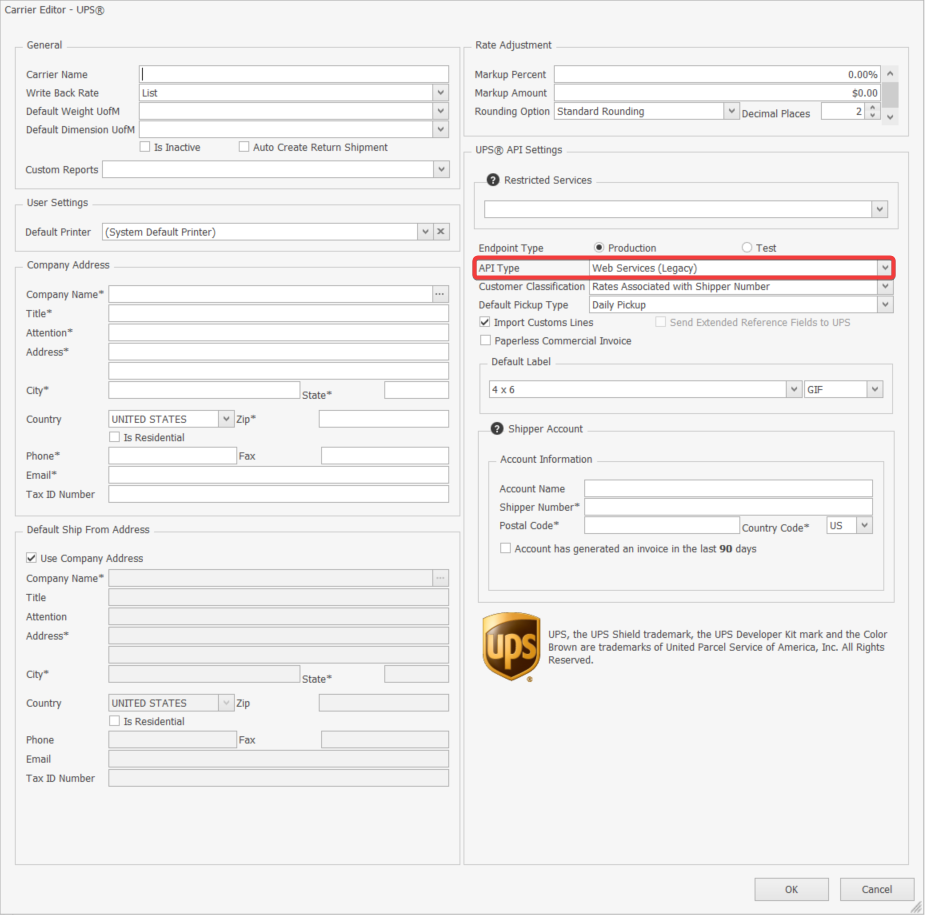Image resolution: width=925 pixels, height=915 pixels.
Task: Uncheck Use Company Address option
Action: tap(31, 558)
